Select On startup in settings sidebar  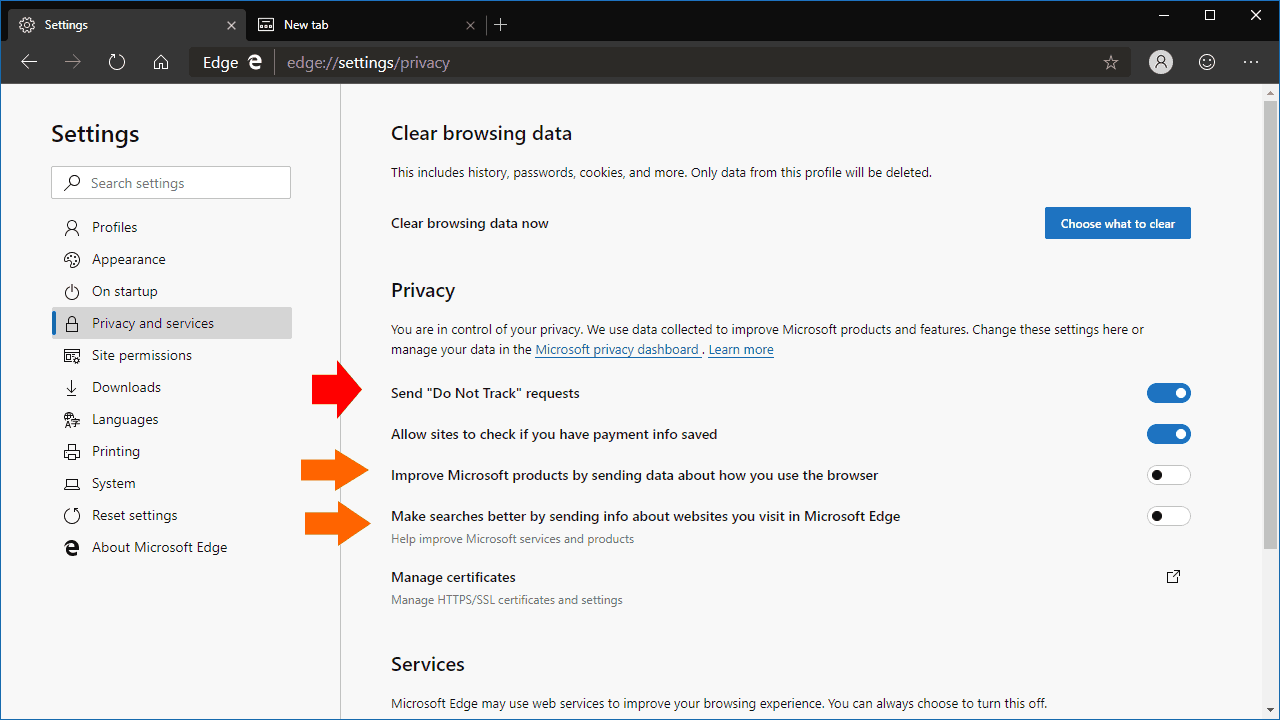[x=171, y=291]
